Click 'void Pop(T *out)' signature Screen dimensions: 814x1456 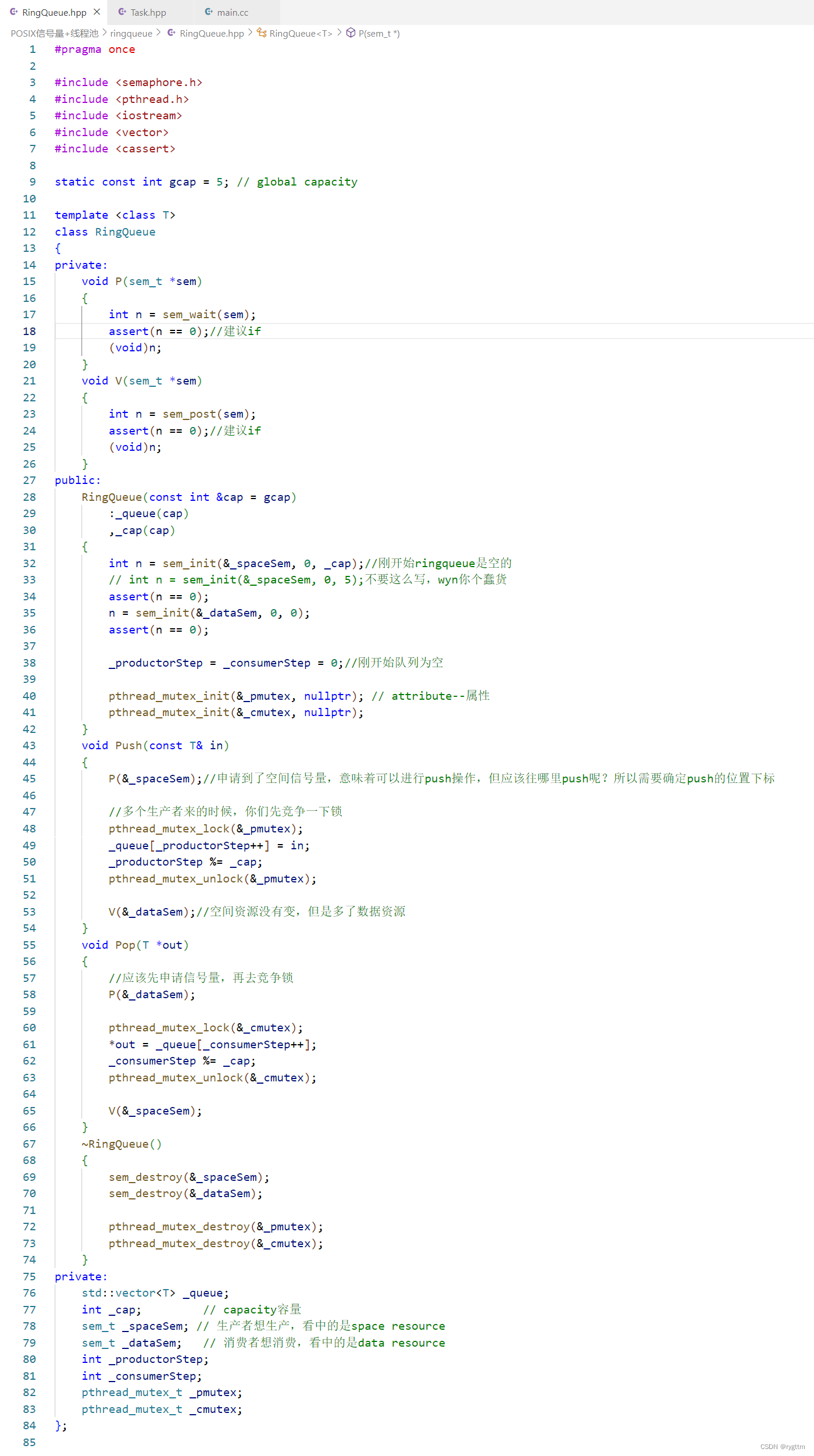tap(135, 945)
